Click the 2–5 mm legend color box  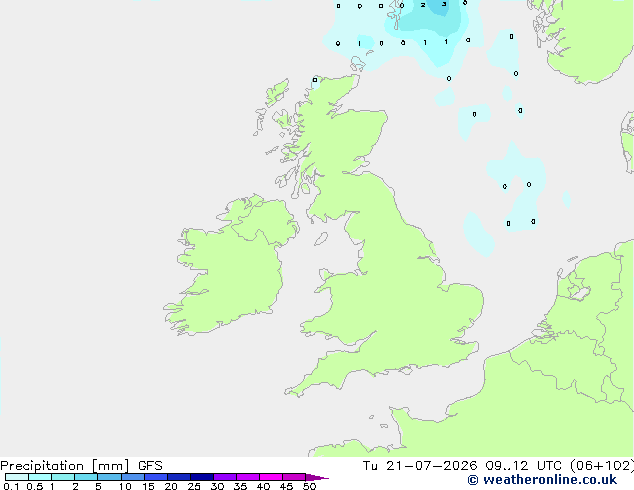[x=86, y=477]
